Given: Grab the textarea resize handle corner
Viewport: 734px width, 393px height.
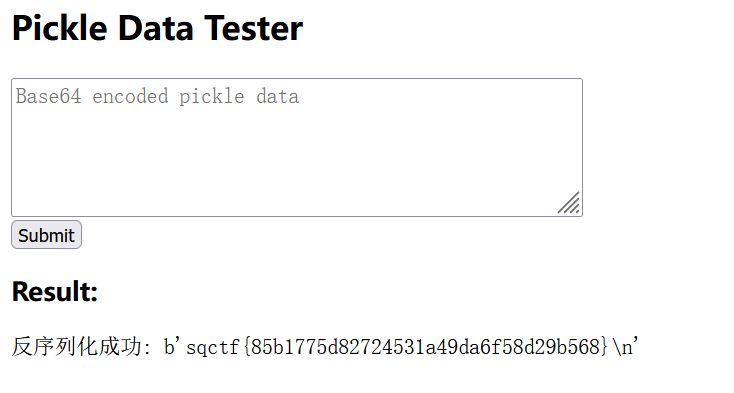Looking at the screenshot, I should tap(569, 203).
